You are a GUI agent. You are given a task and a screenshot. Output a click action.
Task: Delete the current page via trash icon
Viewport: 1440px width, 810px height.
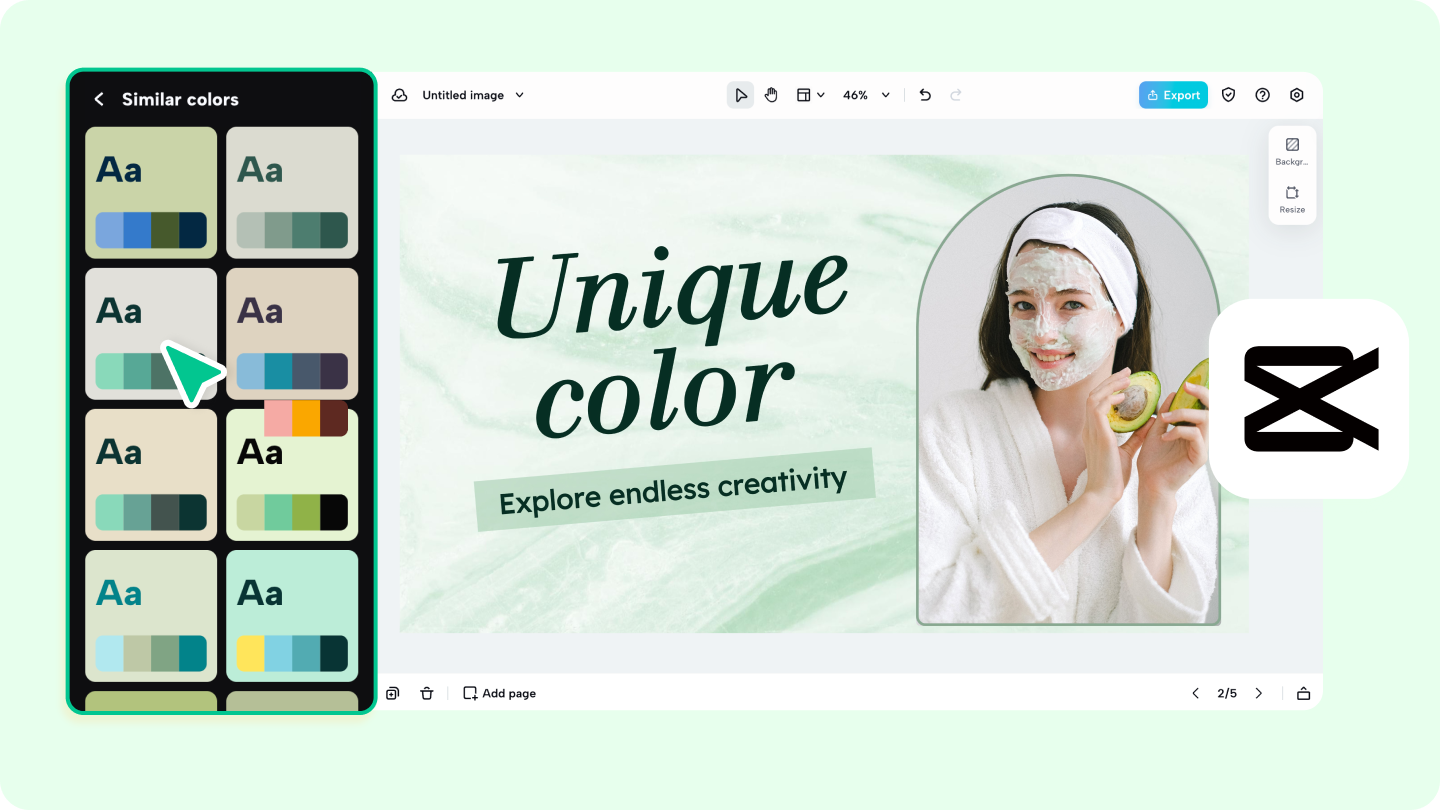(x=427, y=693)
